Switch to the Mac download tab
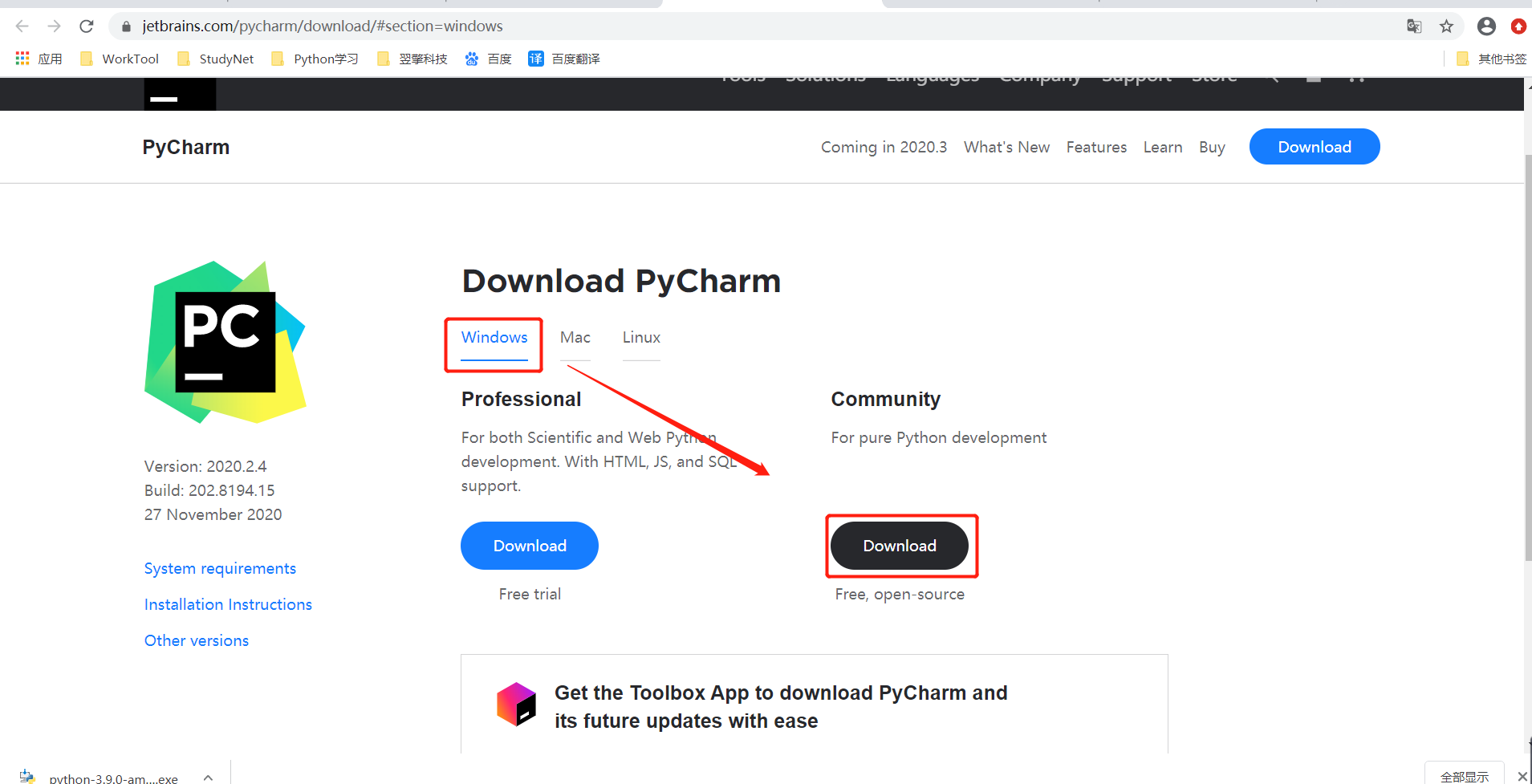Image resolution: width=1532 pixels, height=784 pixels. tap(575, 337)
